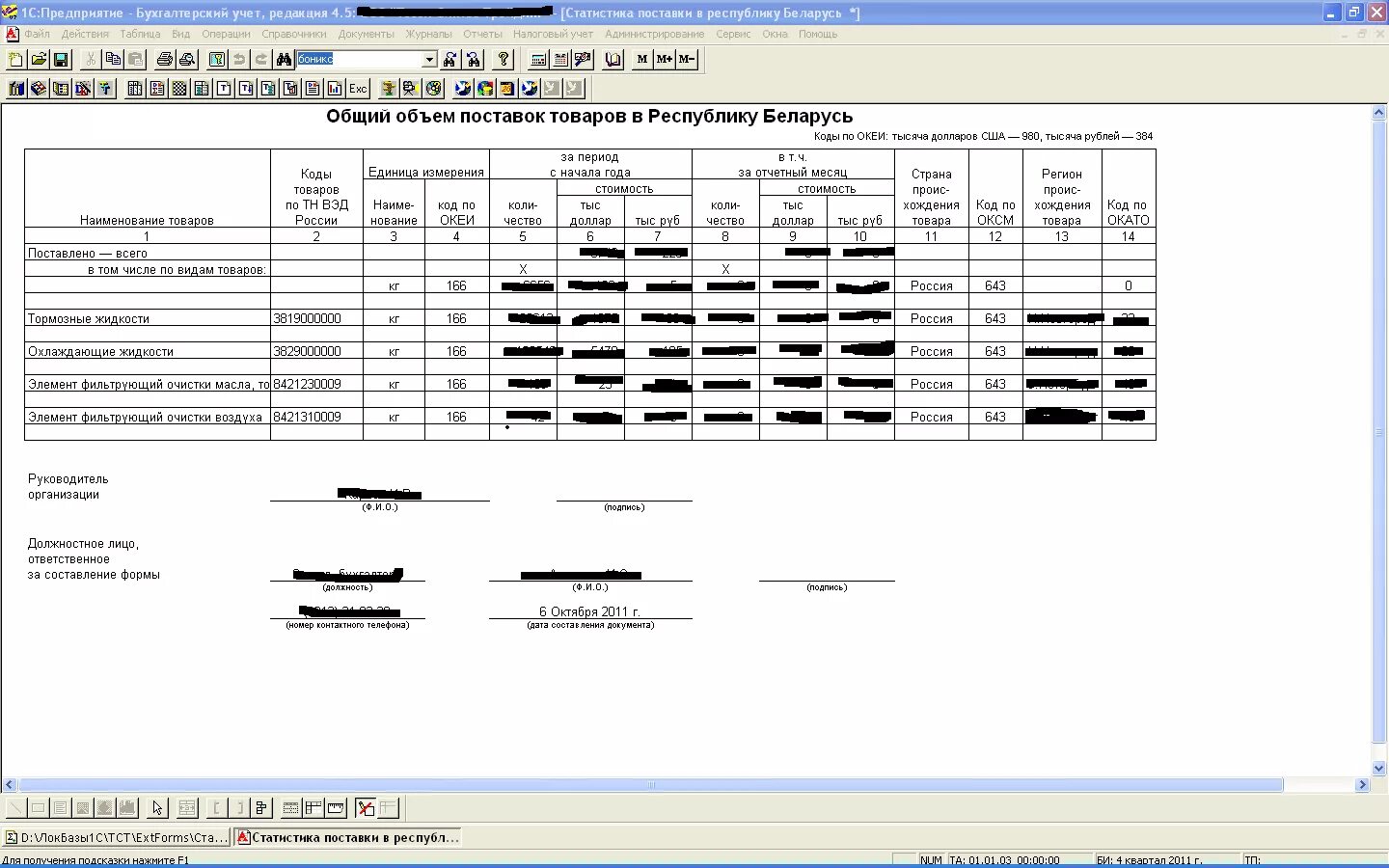Image resolution: width=1389 pixels, height=868 pixels.
Task: Select the code cell '8421310009'
Action: tap(316, 417)
